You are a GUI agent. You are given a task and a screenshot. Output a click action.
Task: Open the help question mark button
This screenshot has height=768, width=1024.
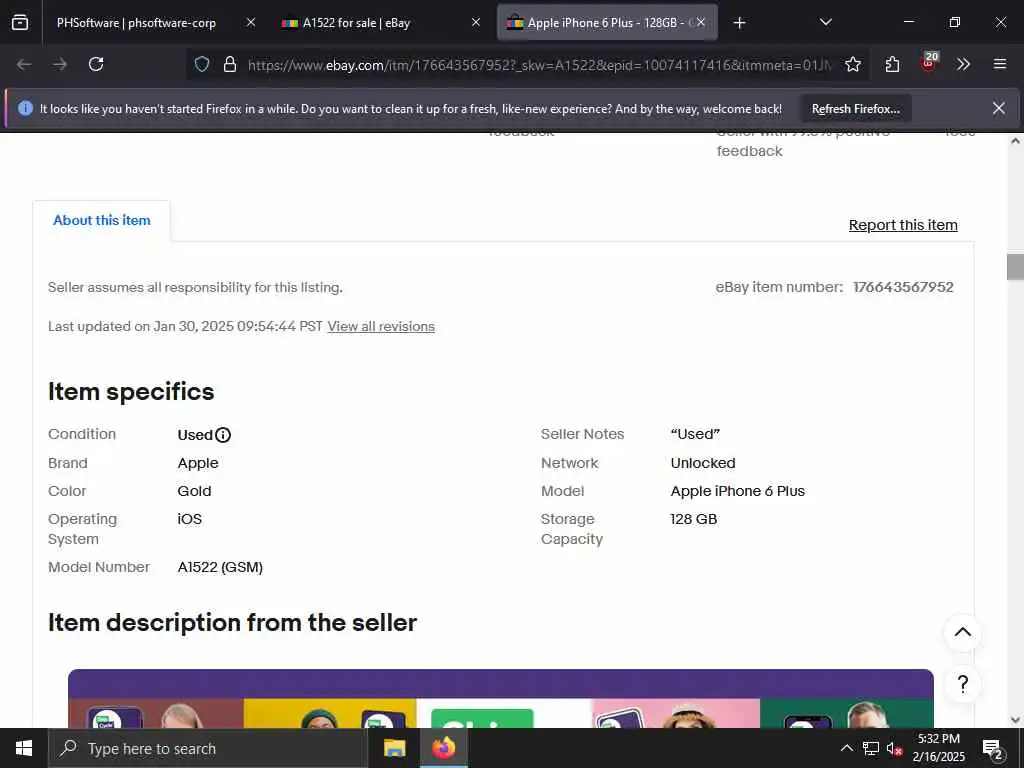coord(963,684)
